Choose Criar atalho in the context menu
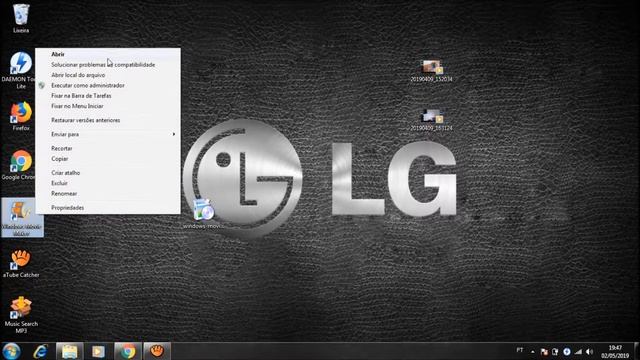The height and width of the screenshot is (360, 640). [108, 173]
